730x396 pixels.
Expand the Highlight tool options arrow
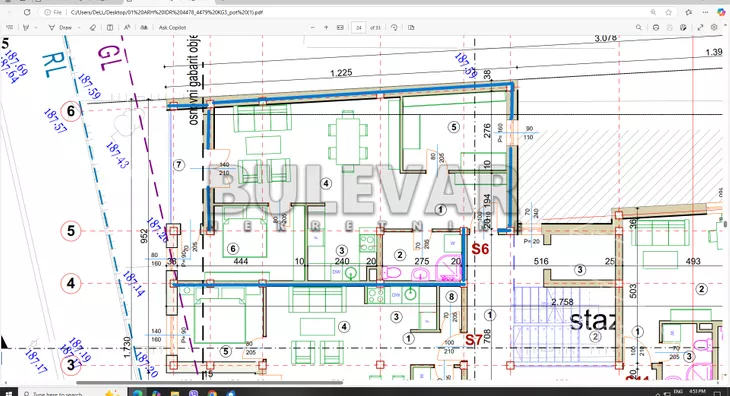point(36,28)
